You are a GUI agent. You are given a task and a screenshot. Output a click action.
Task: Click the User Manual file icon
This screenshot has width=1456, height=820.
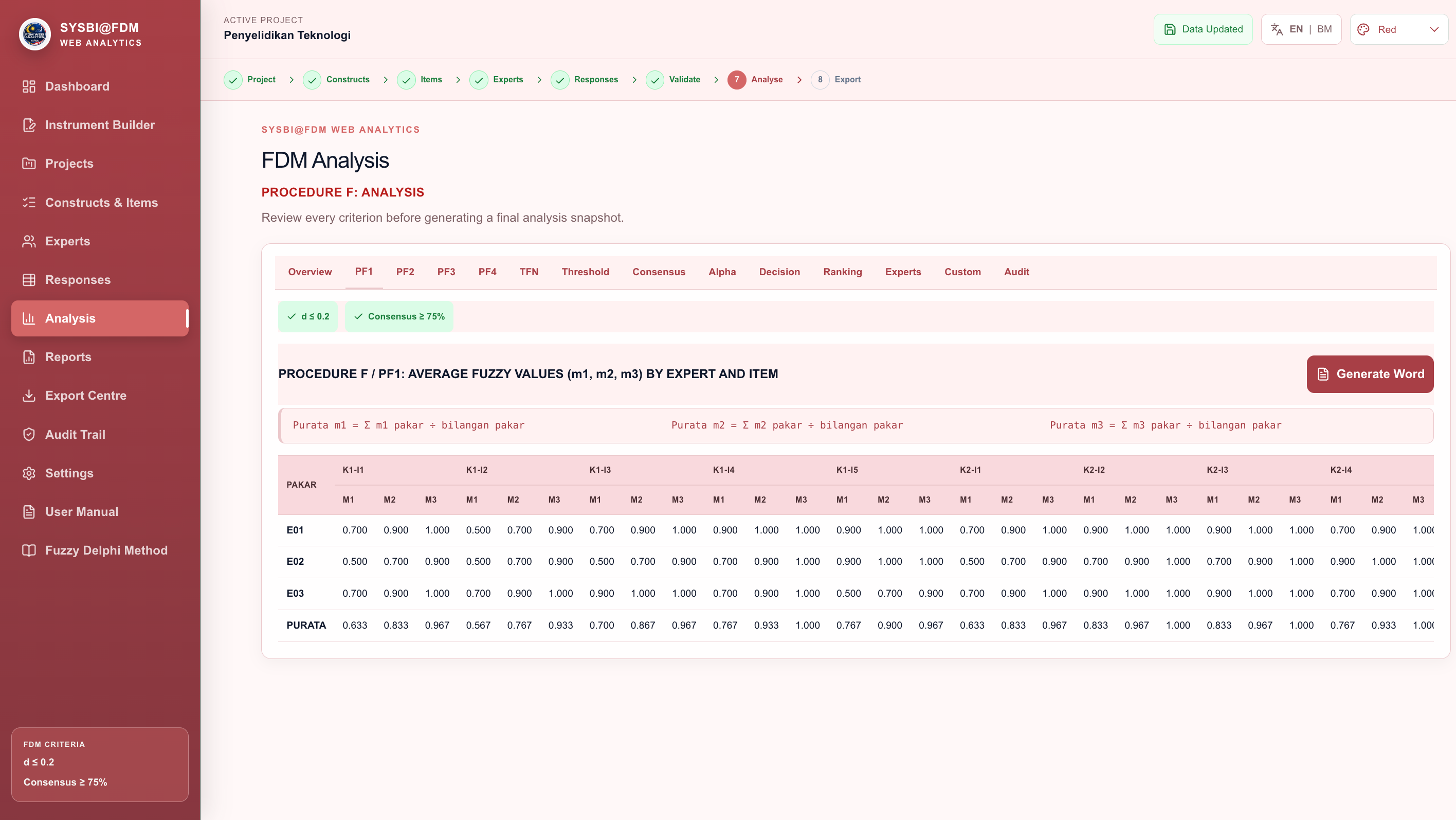pyautogui.click(x=29, y=512)
